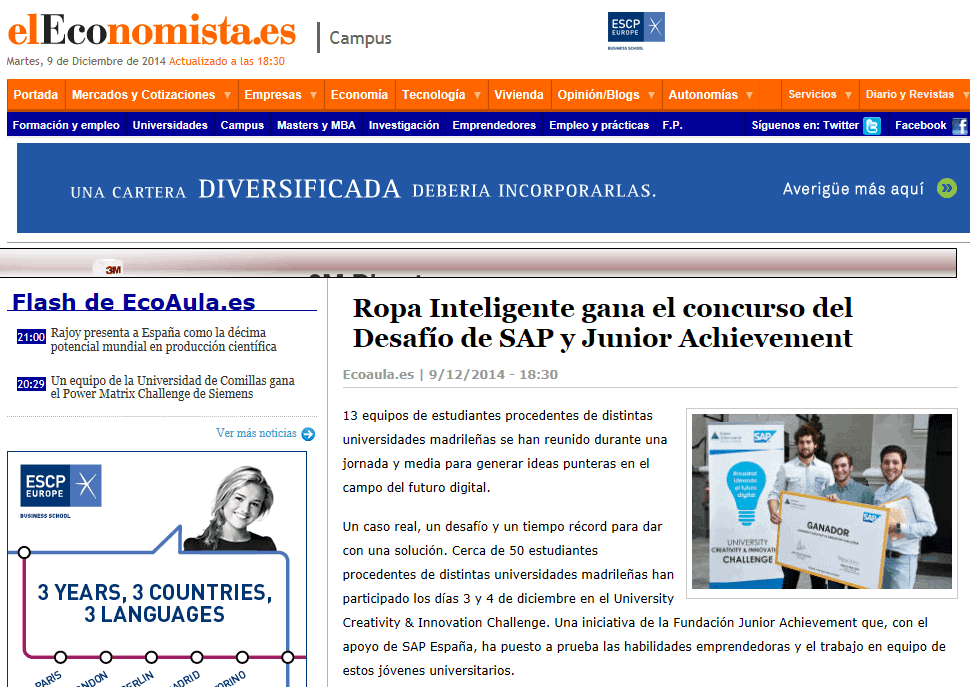
Task: Click Averigüe más aquí link
Action: tap(854, 189)
